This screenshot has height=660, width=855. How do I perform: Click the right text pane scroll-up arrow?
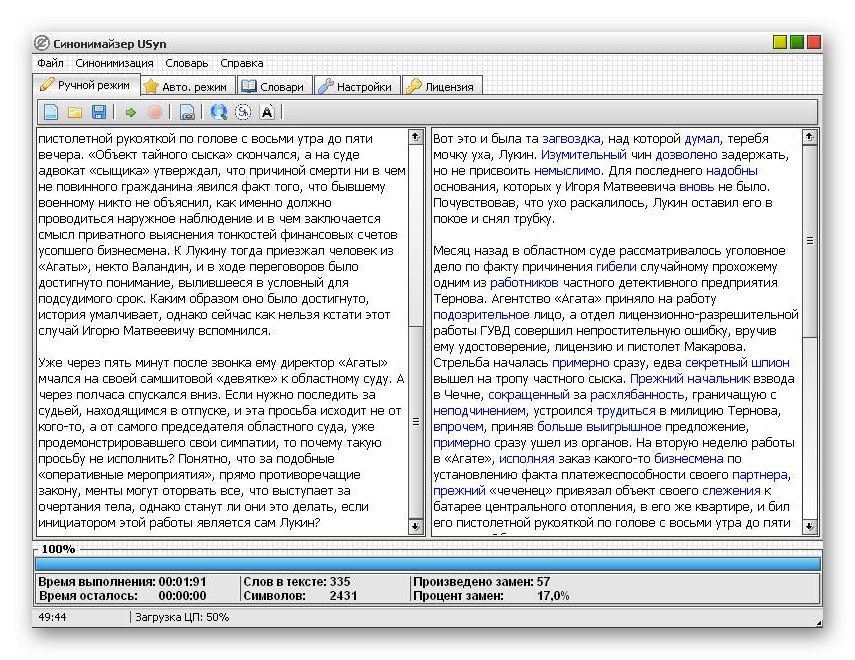coord(810,137)
